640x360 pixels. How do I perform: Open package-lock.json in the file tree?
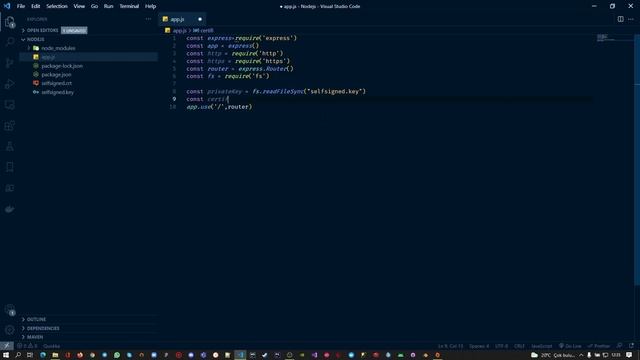[62, 66]
